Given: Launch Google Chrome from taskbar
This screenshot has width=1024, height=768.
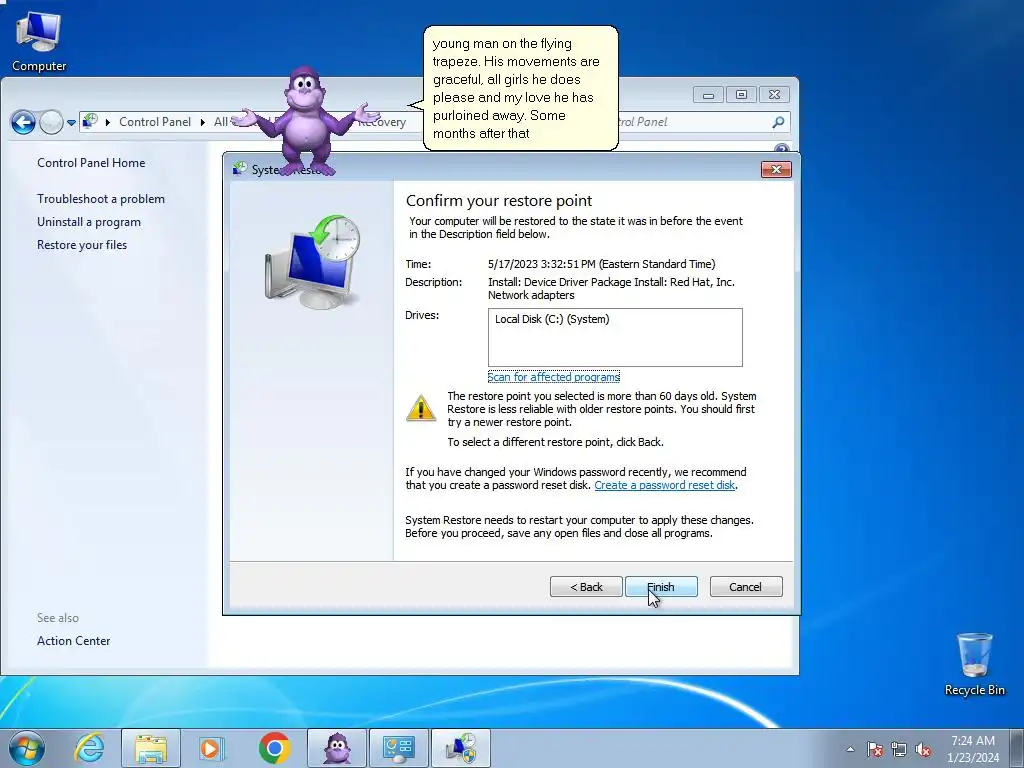Looking at the screenshot, I should point(274,748).
